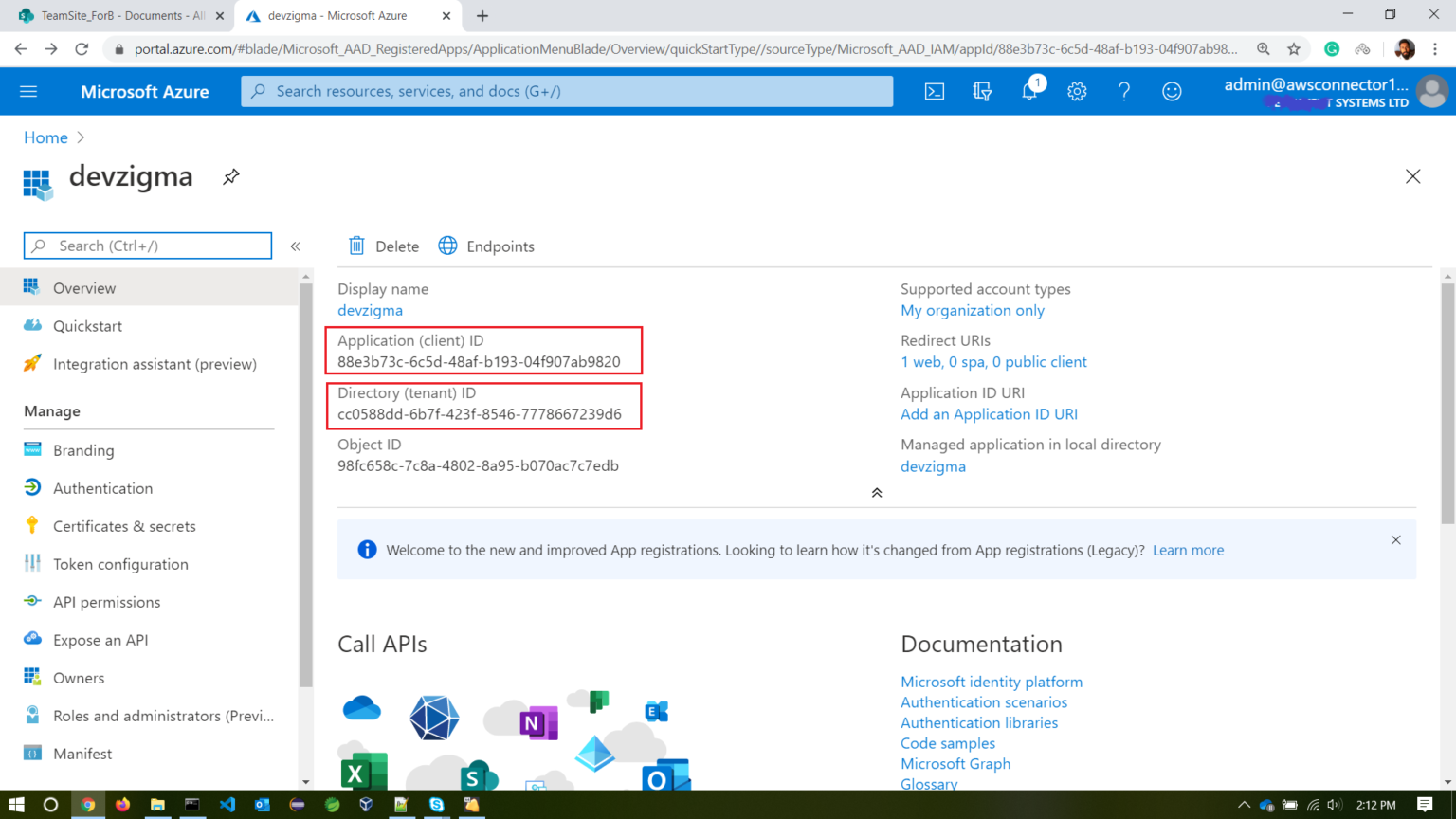
Task: Go to Home breadcrumb
Action: click(x=45, y=137)
